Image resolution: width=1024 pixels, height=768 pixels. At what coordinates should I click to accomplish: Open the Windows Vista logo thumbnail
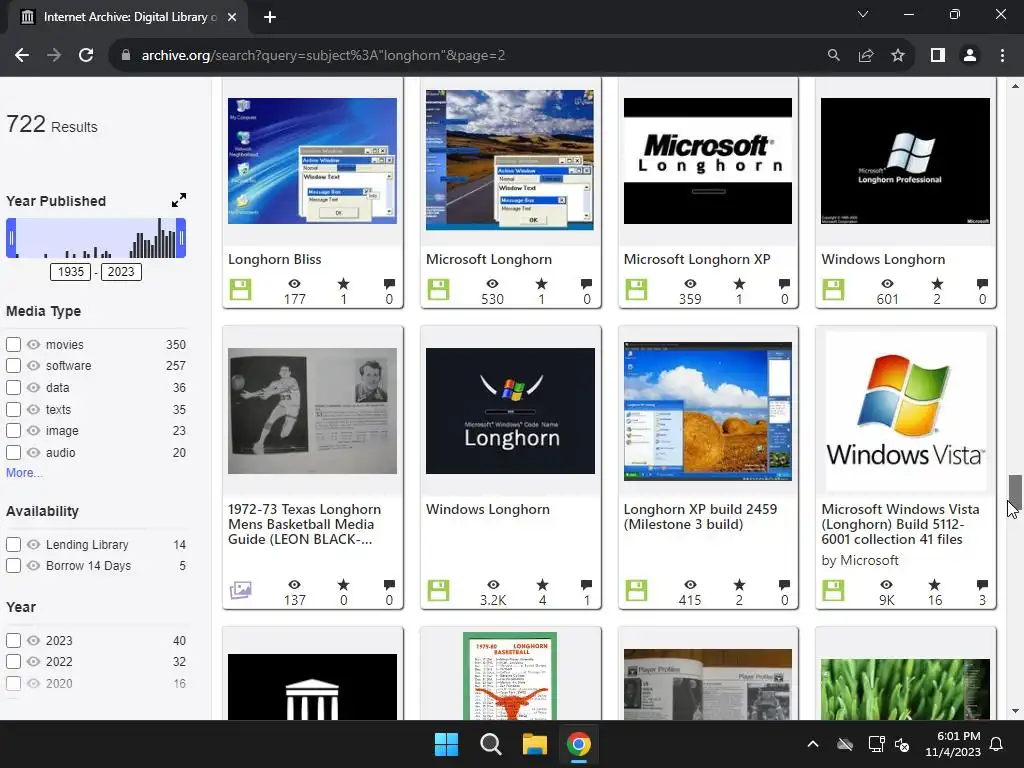[x=905, y=411]
